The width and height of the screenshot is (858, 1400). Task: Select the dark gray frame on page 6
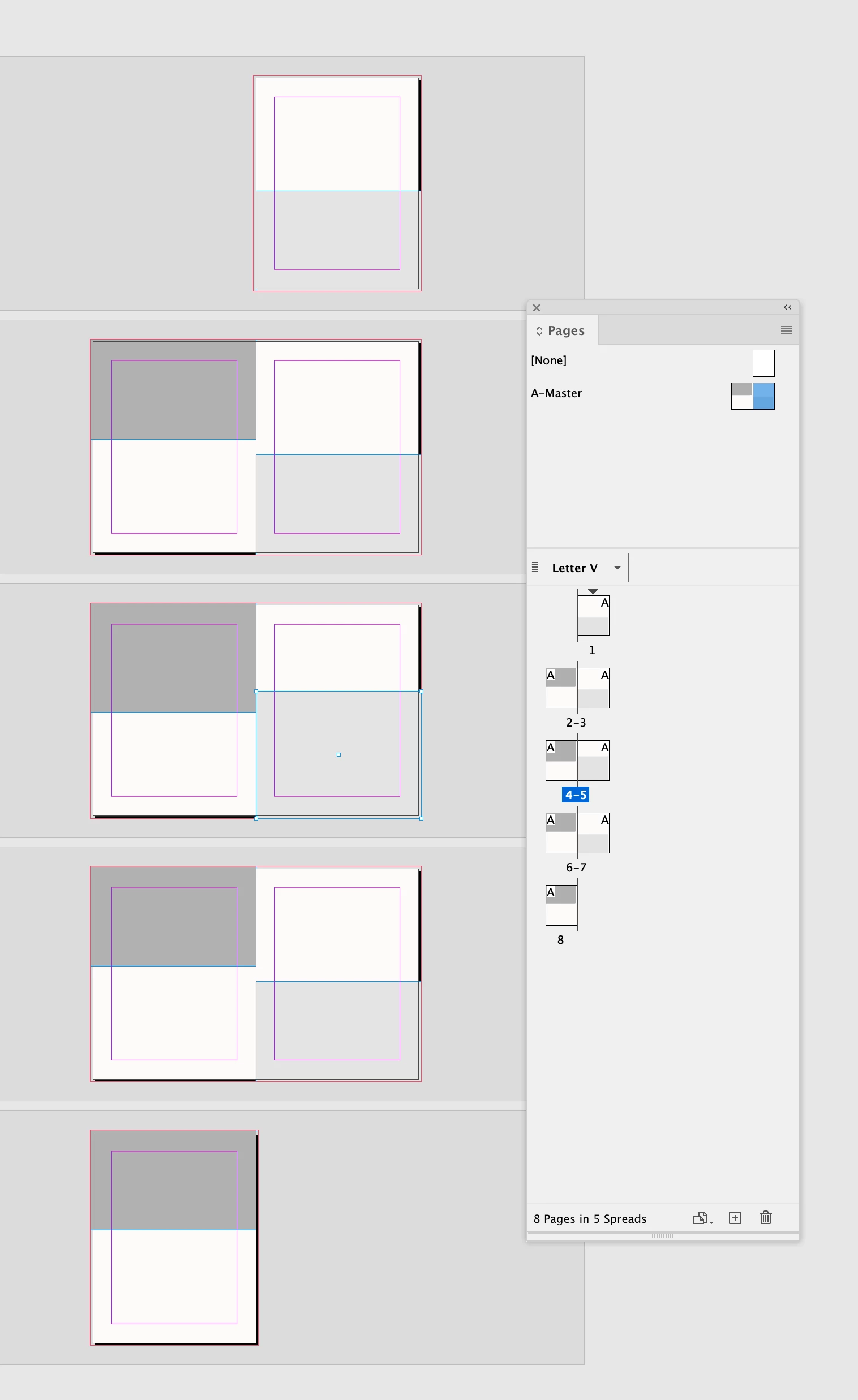174,917
